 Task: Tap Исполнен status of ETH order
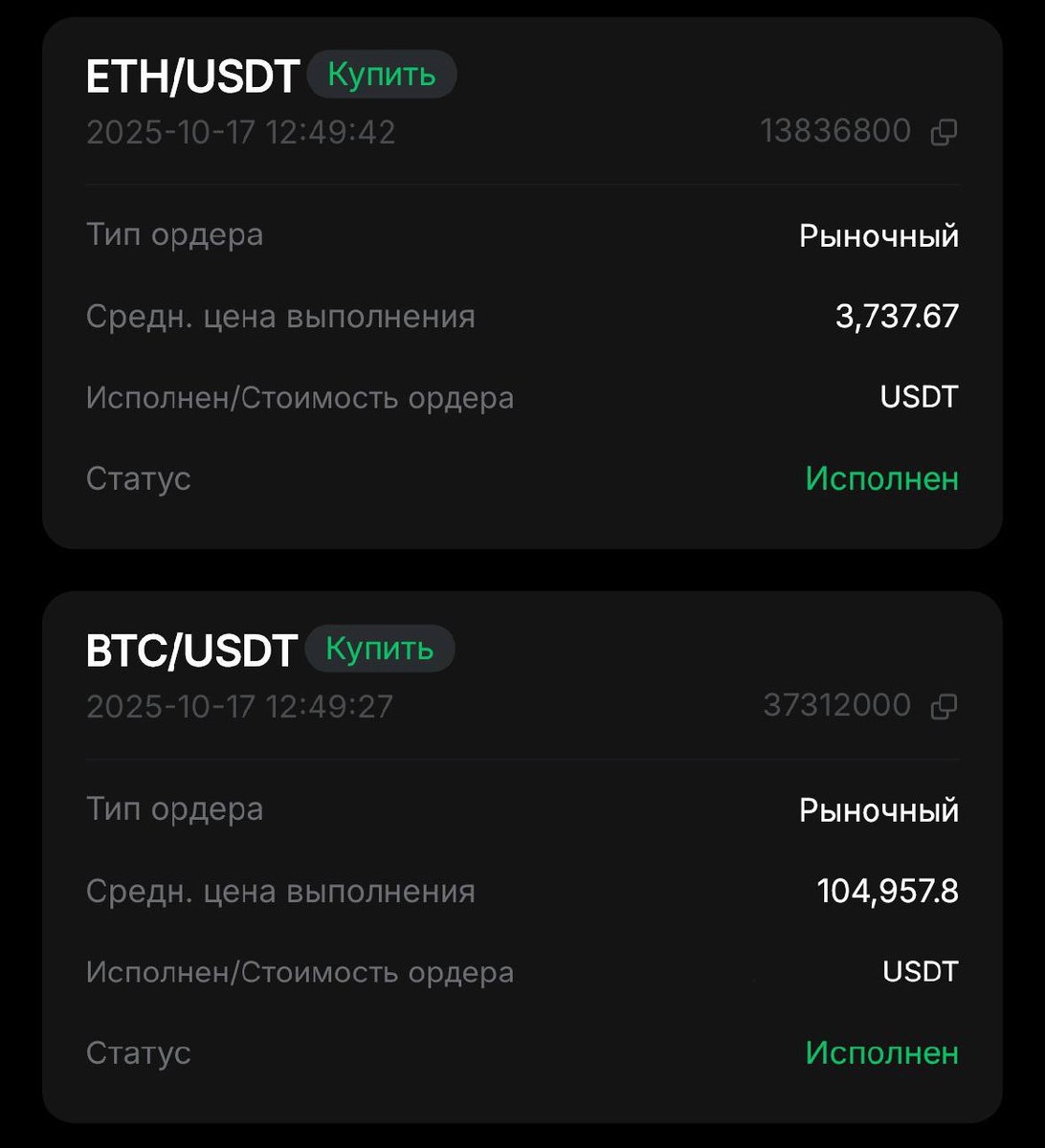pos(881,478)
